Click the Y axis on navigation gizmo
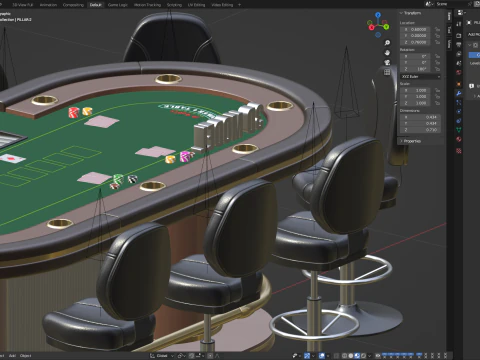The height and width of the screenshot is (360, 480). coord(386,27)
